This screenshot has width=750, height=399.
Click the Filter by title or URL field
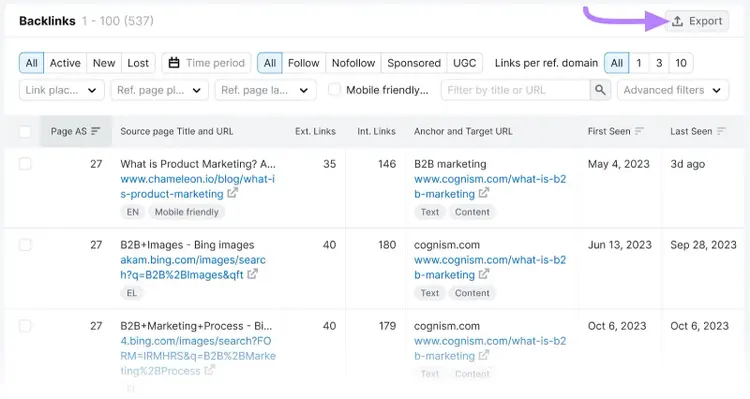[x=516, y=90]
